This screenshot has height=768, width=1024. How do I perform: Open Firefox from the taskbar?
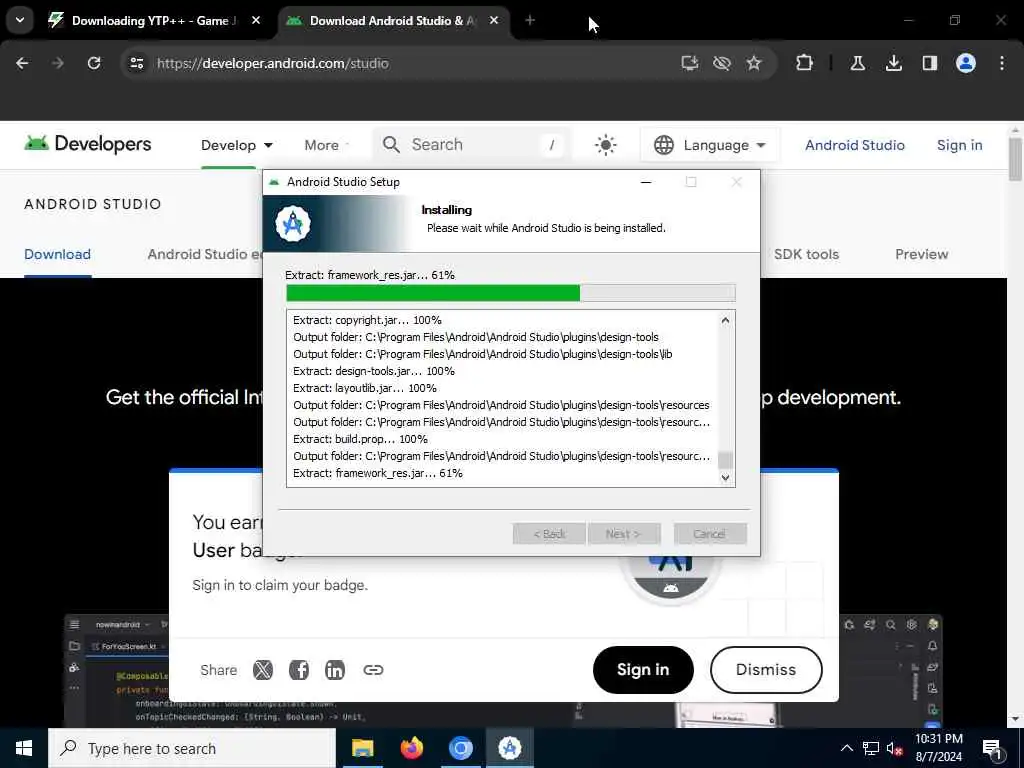(411, 748)
